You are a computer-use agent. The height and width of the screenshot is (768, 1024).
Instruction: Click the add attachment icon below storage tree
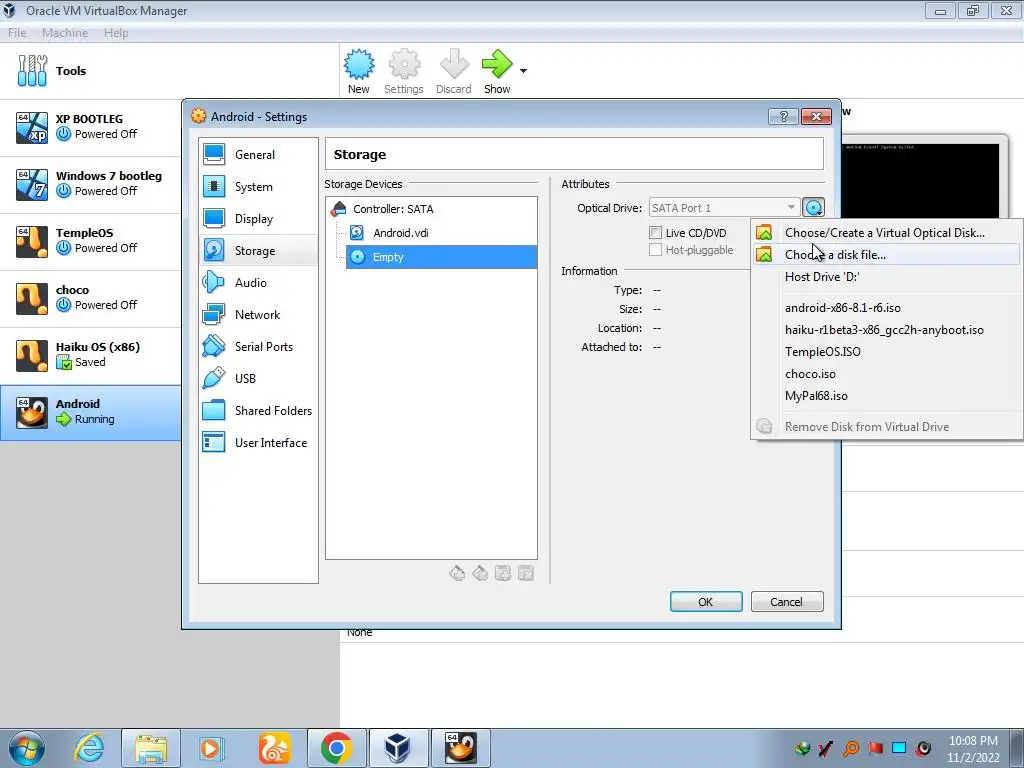click(503, 573)
